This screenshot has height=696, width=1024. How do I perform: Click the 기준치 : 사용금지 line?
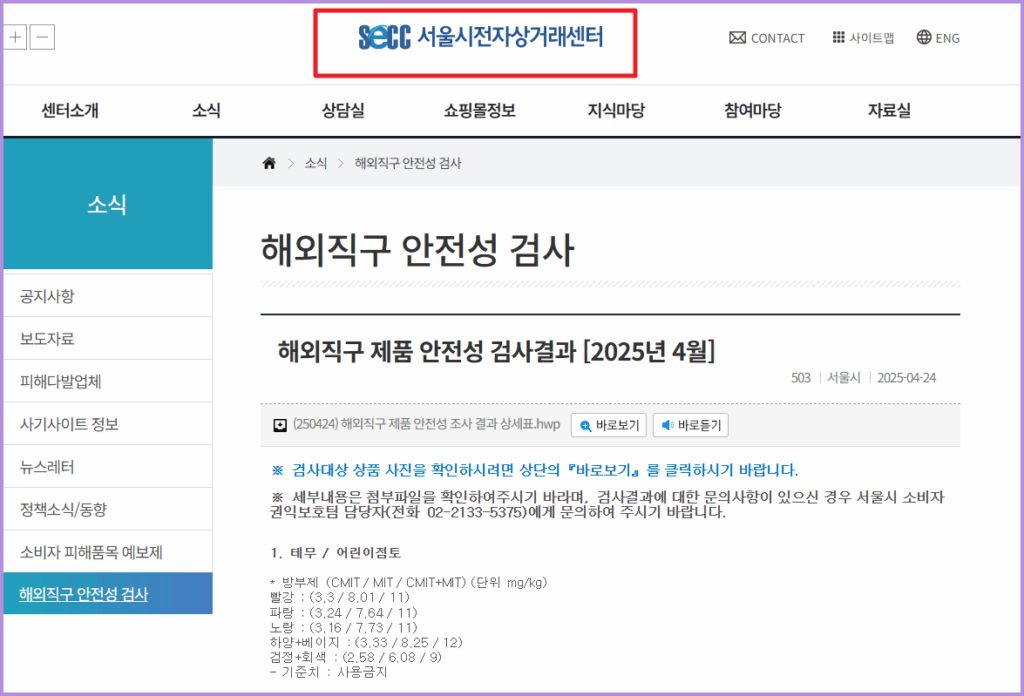328,672
